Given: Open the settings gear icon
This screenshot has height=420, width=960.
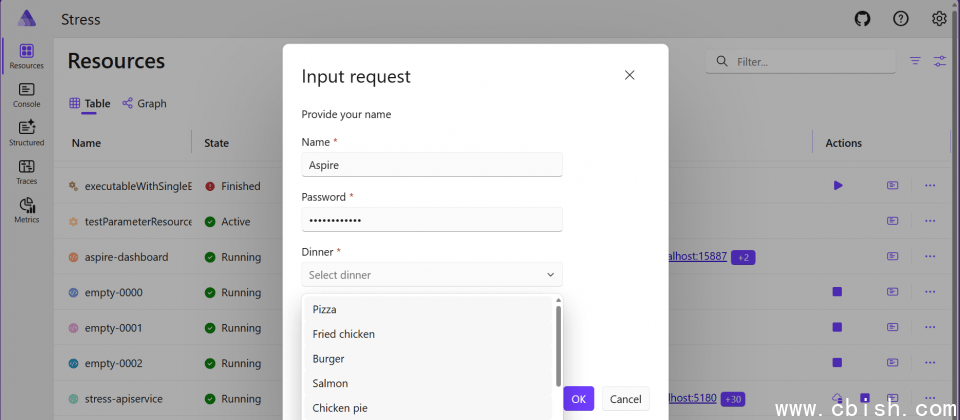Looking at the screenshot, I should coord(939,19).
